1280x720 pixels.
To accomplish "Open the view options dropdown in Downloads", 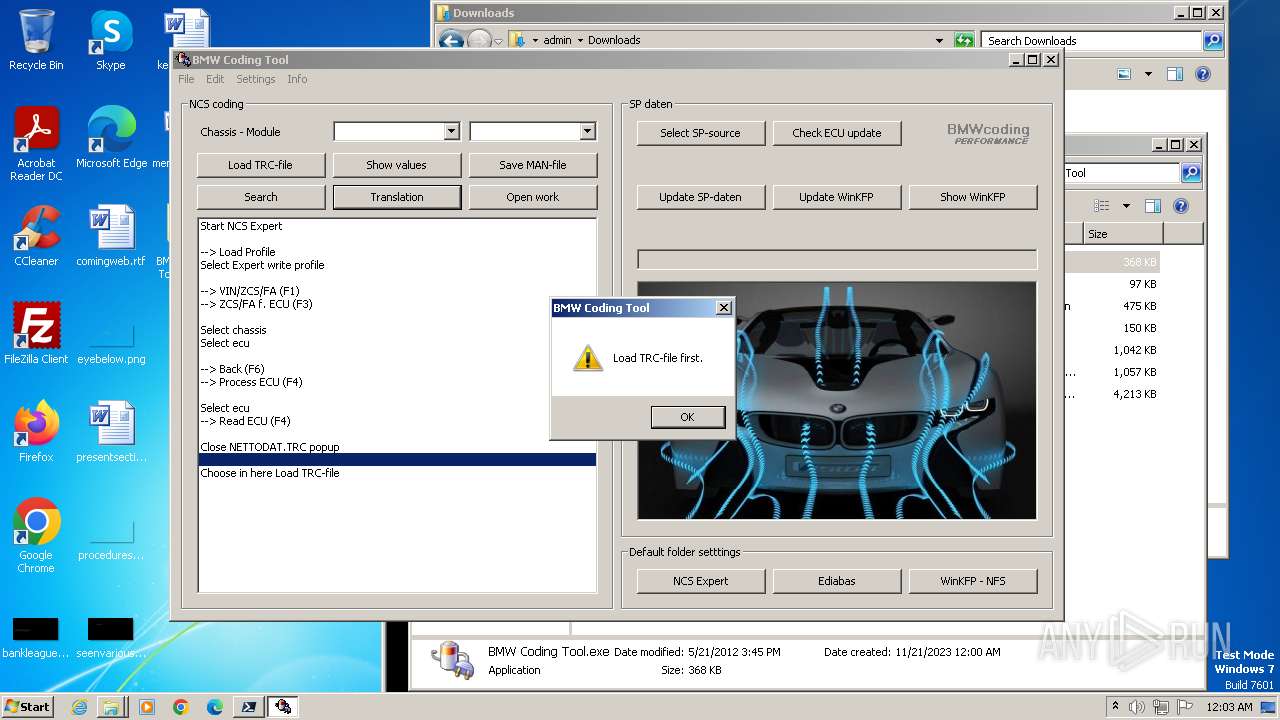I will pyautogui.click(x=1148, y=74).
